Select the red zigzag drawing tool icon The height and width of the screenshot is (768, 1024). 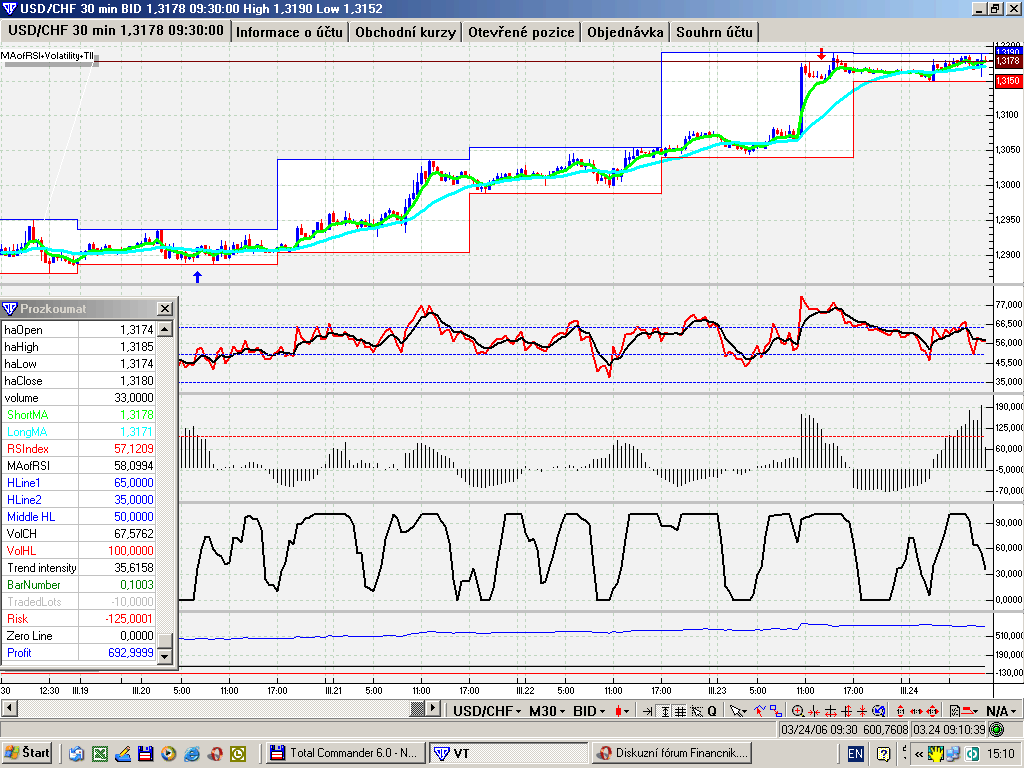click(x=760, y=711)
